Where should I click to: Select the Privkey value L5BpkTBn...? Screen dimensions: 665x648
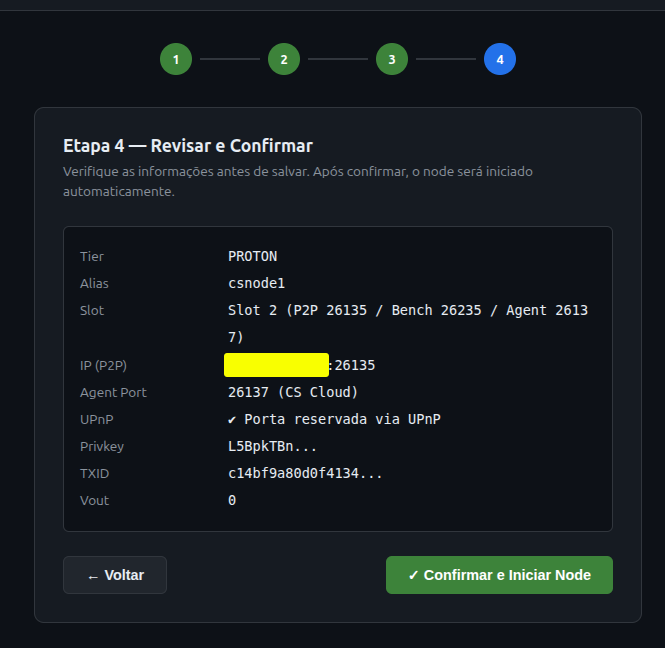point(273,447)
